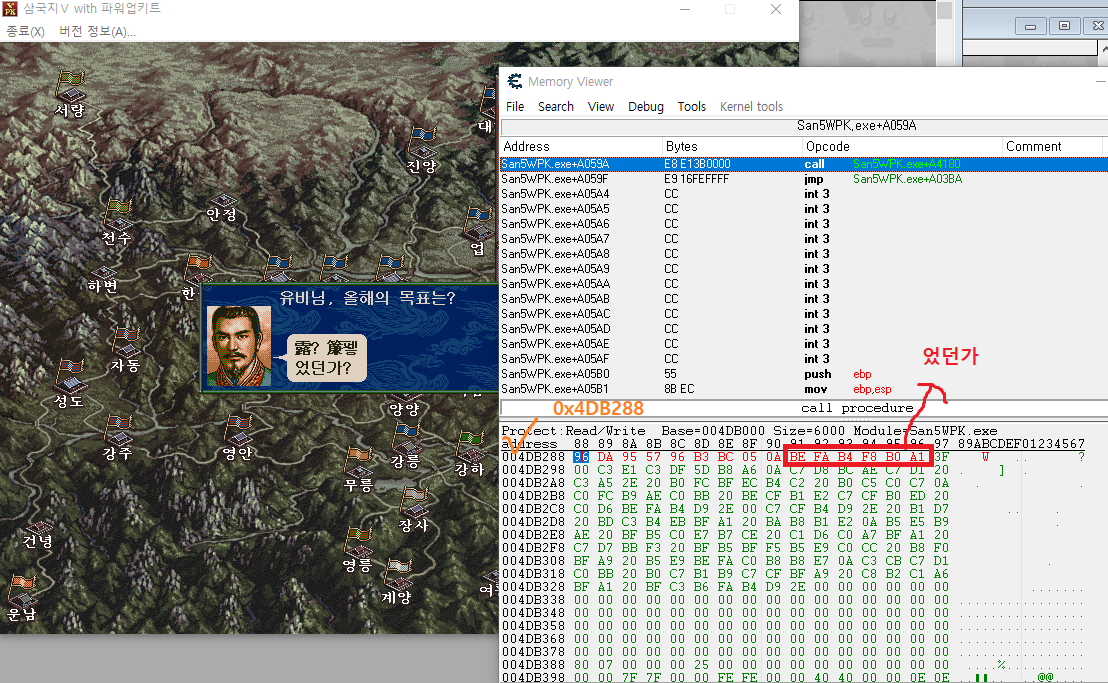Viewport: 1108px width, 683px height.
Task: Select disassembler row San5WPK.exe+A059A call
Action: (804, 164)
